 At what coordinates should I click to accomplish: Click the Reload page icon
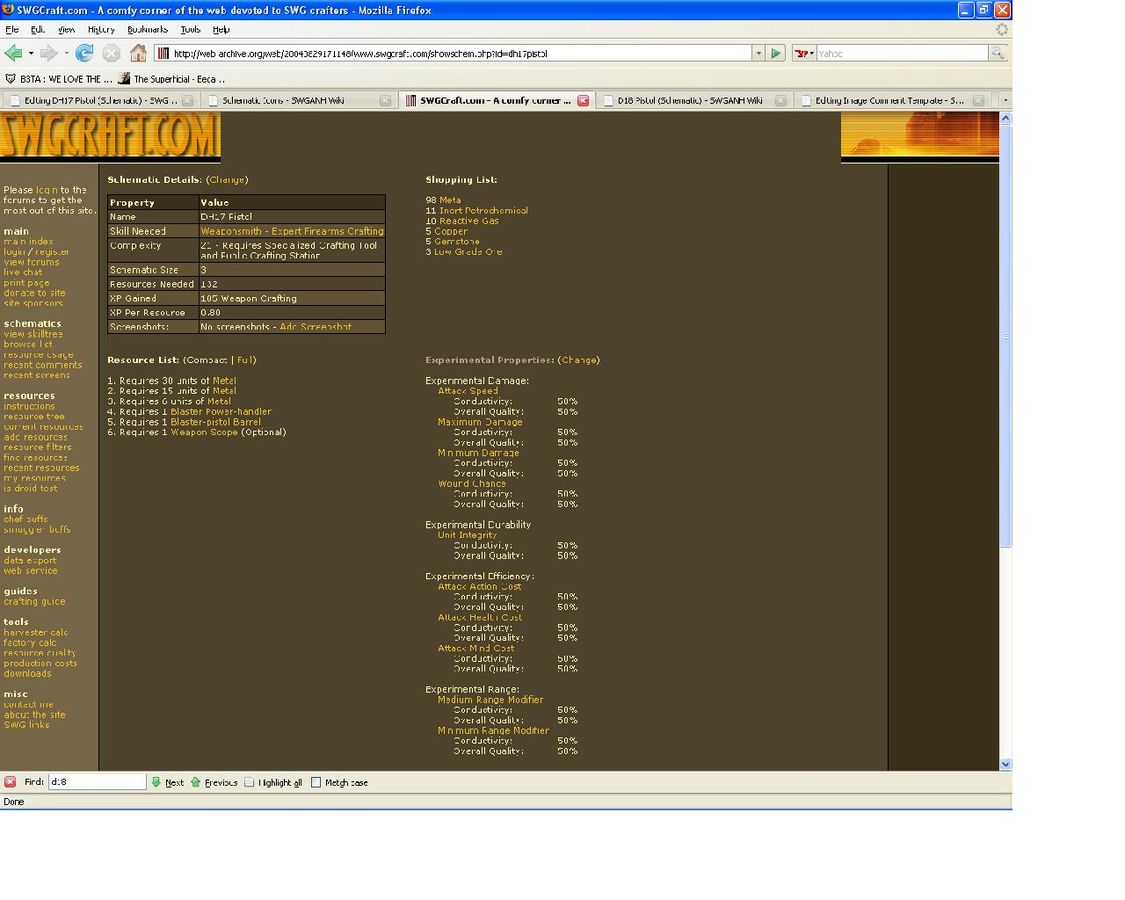pos(85,53)
